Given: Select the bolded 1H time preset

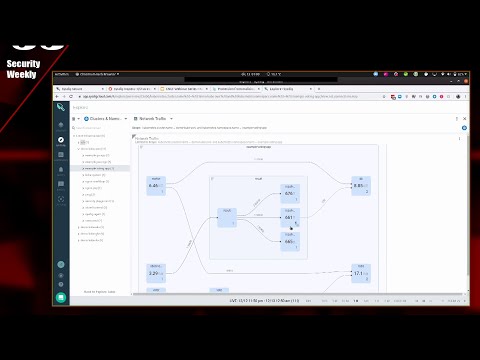Looking at the screenshot, I should pyautogui.click(x=356, y=301).
